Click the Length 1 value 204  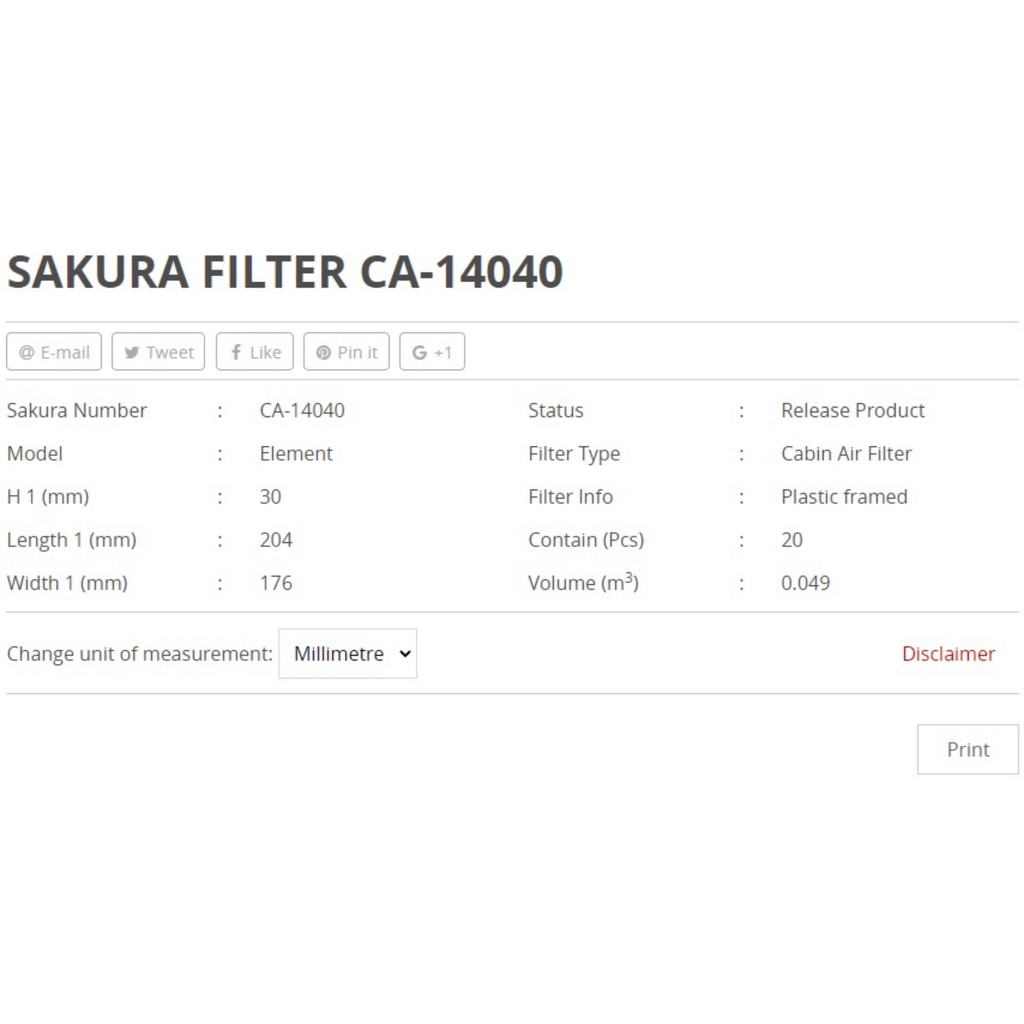coord(276,540)
